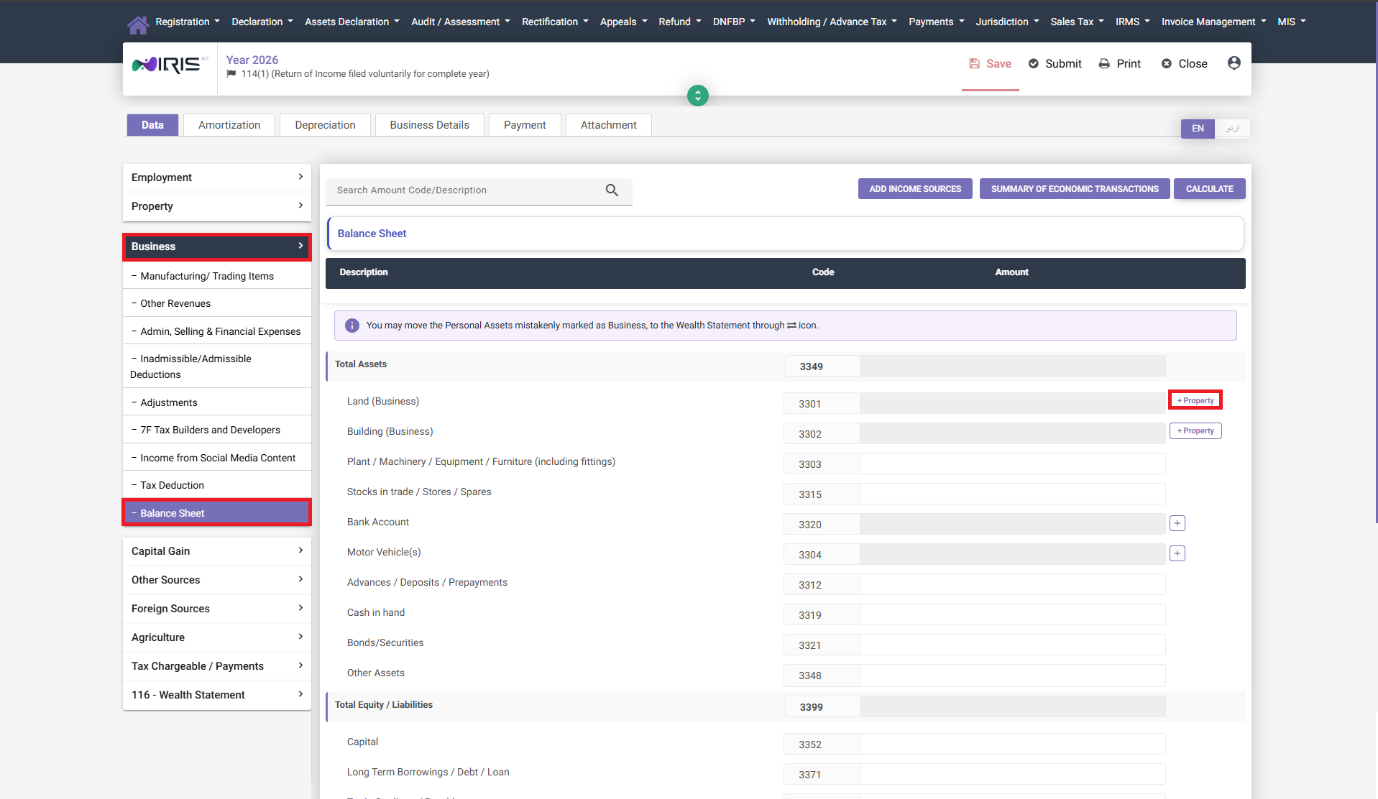Viewport: 1378px width, 799px height.
Task: Open the Audit / Assessment menu
Action: click(x=460, y=21)
